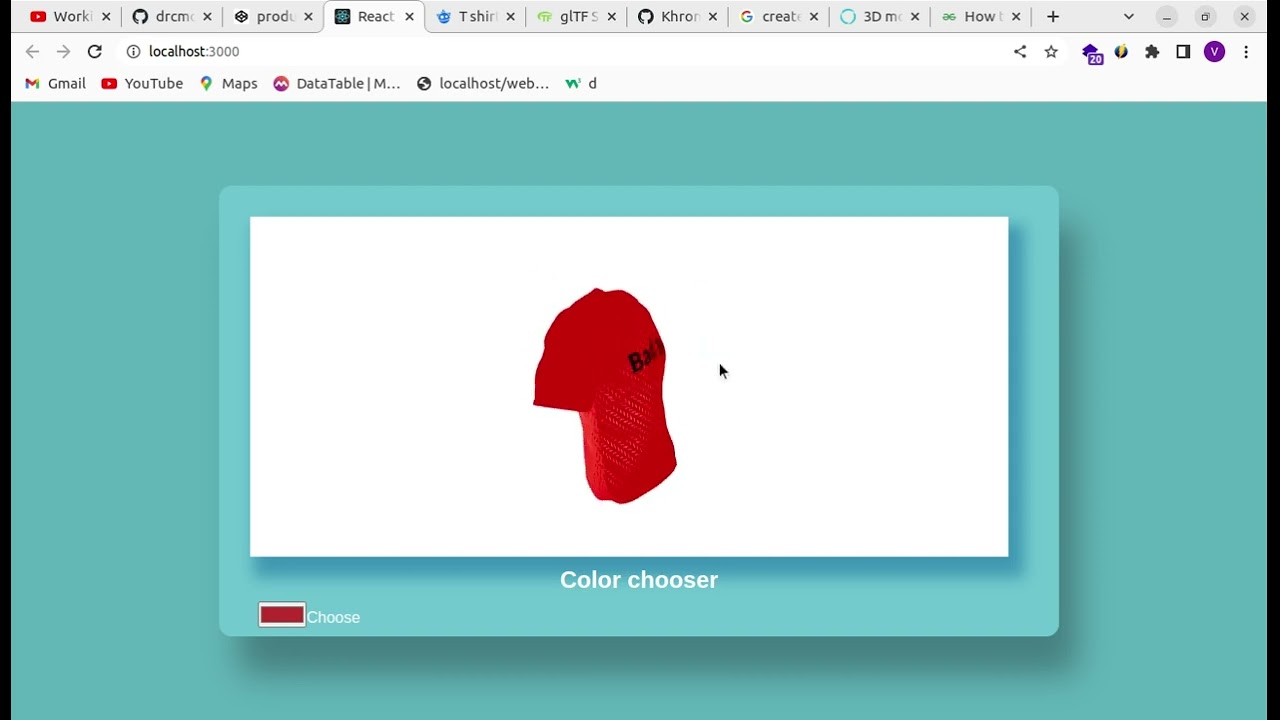This screenshot has width=1280, height=720.
Task: Share this page icon
Action: [x=1020, y=52]
